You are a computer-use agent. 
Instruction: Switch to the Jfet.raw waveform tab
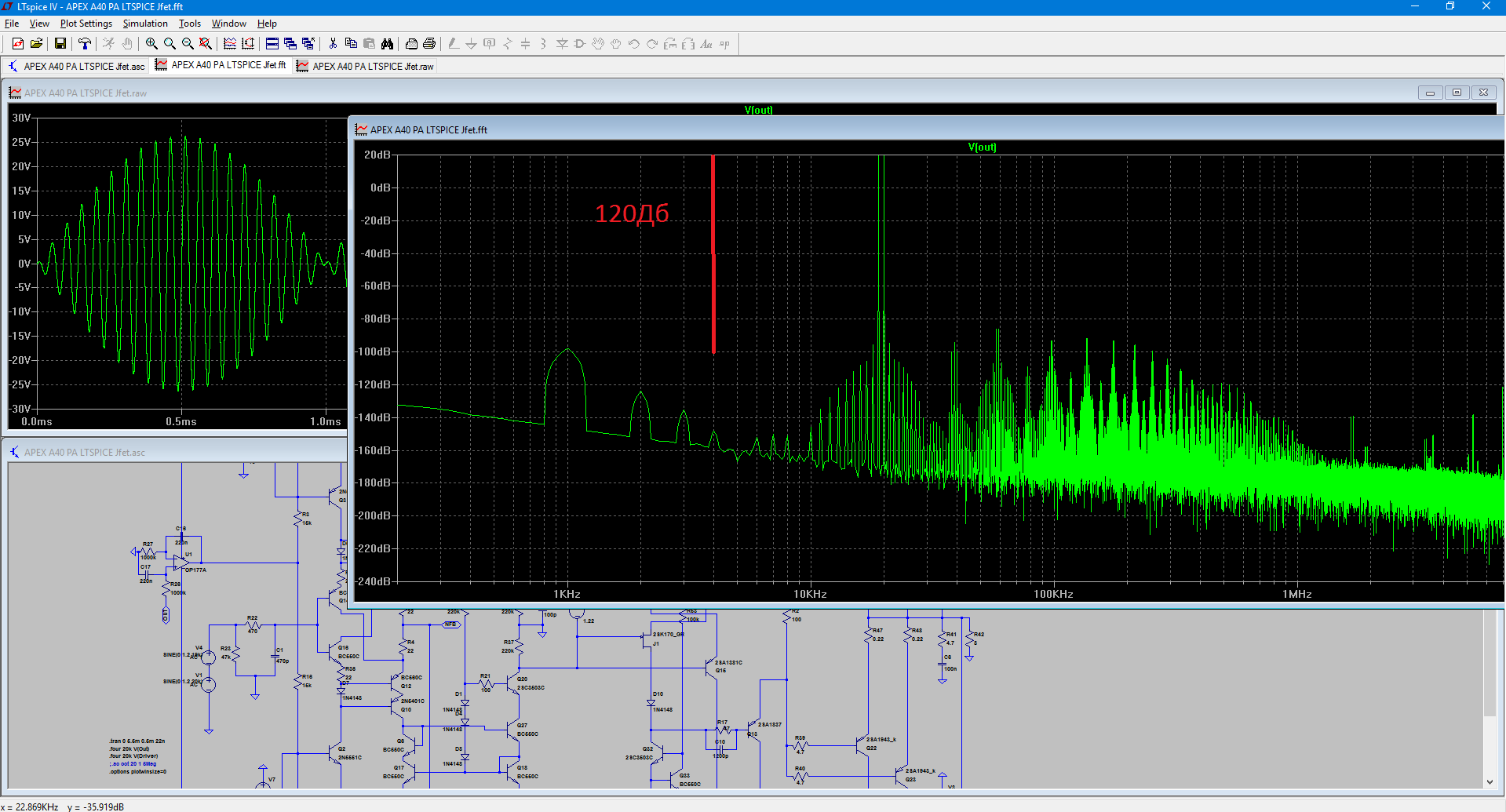365,66
